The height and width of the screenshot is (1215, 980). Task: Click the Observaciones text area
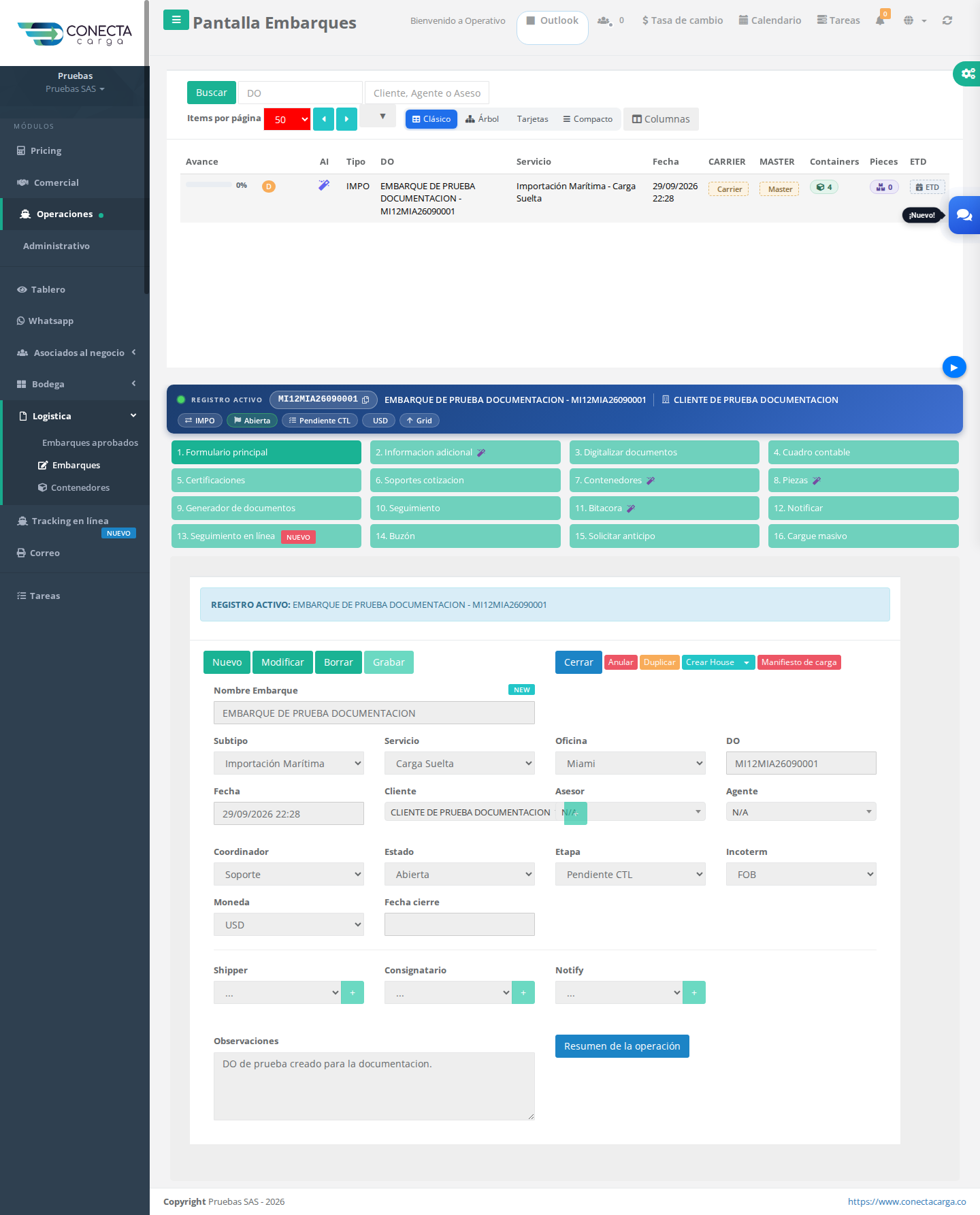tap(374, 1086)
